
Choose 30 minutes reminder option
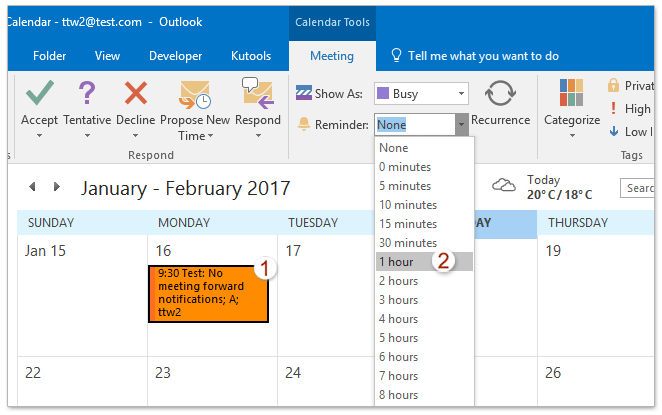click(424, 243)
